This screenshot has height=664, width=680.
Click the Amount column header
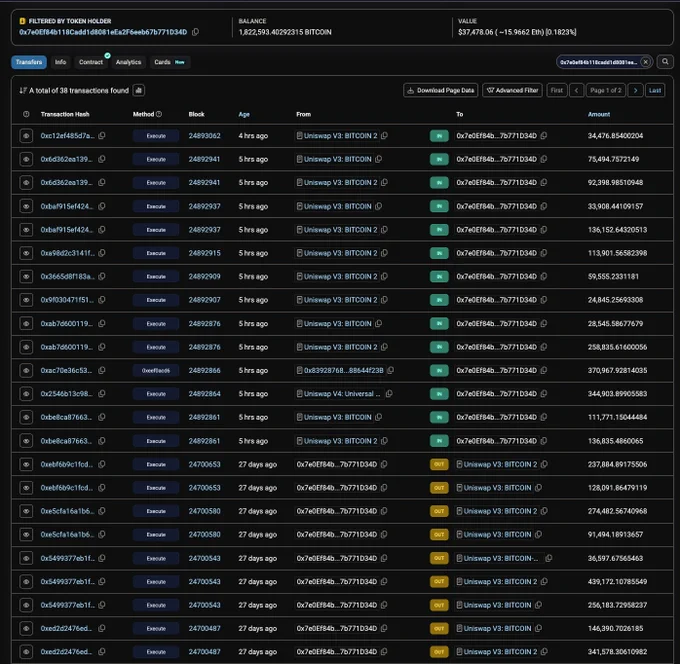[599, 114]
